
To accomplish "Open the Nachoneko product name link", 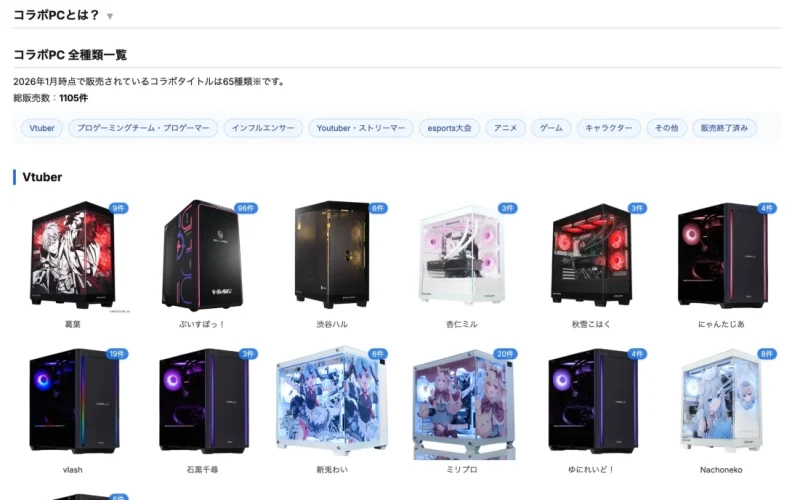I will coord(721,470).
